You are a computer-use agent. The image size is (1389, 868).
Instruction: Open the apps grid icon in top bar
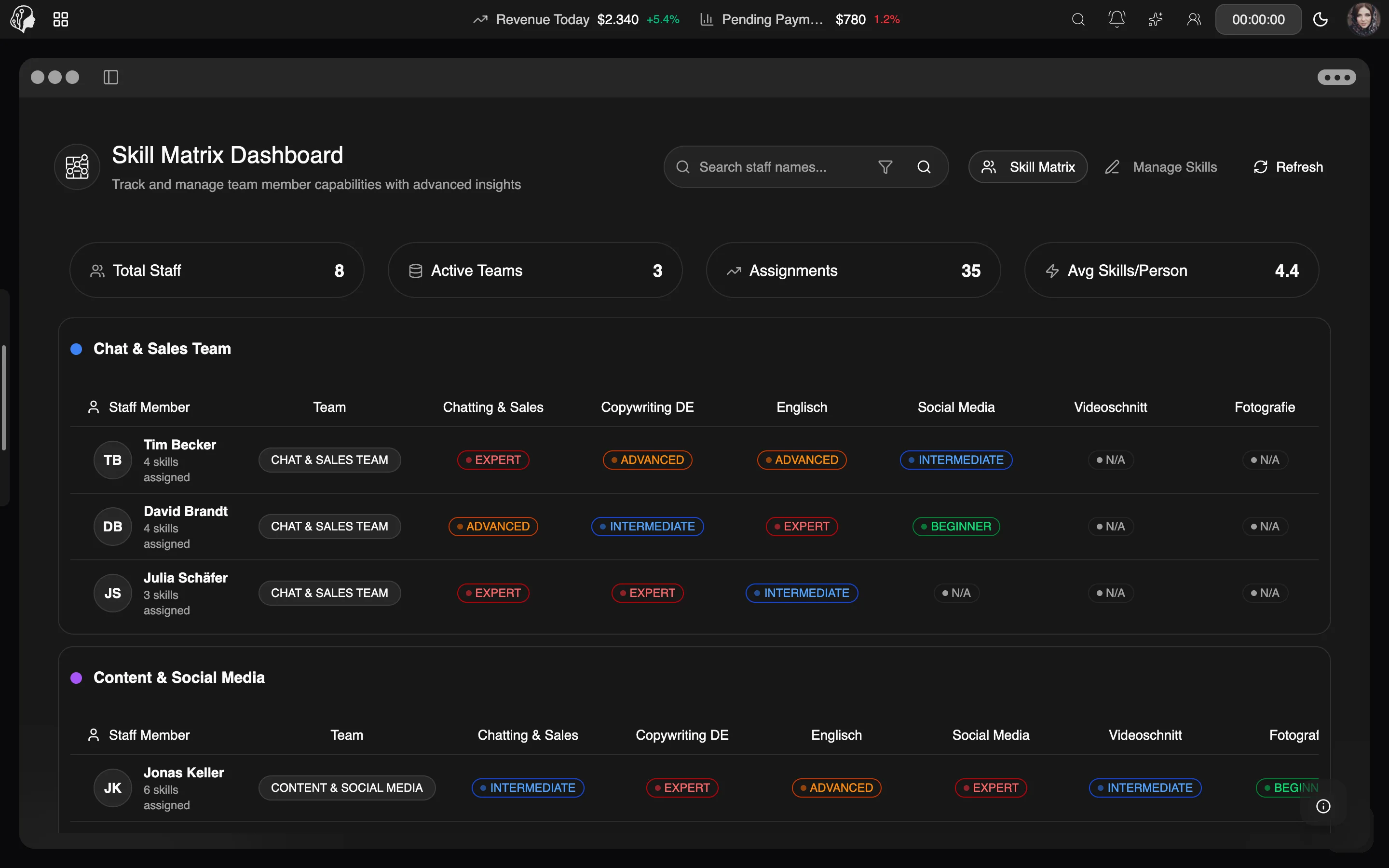click(60, 19)
